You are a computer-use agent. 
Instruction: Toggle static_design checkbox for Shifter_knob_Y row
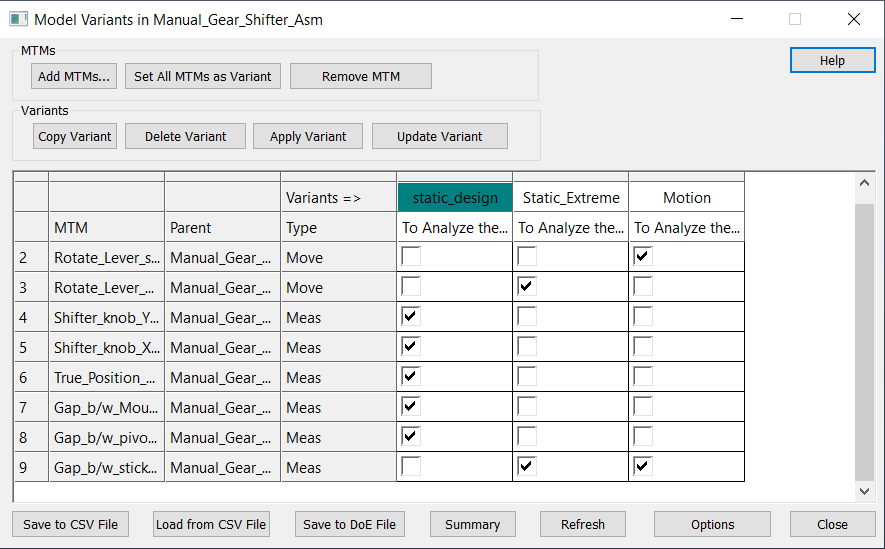tap(411, 317)
